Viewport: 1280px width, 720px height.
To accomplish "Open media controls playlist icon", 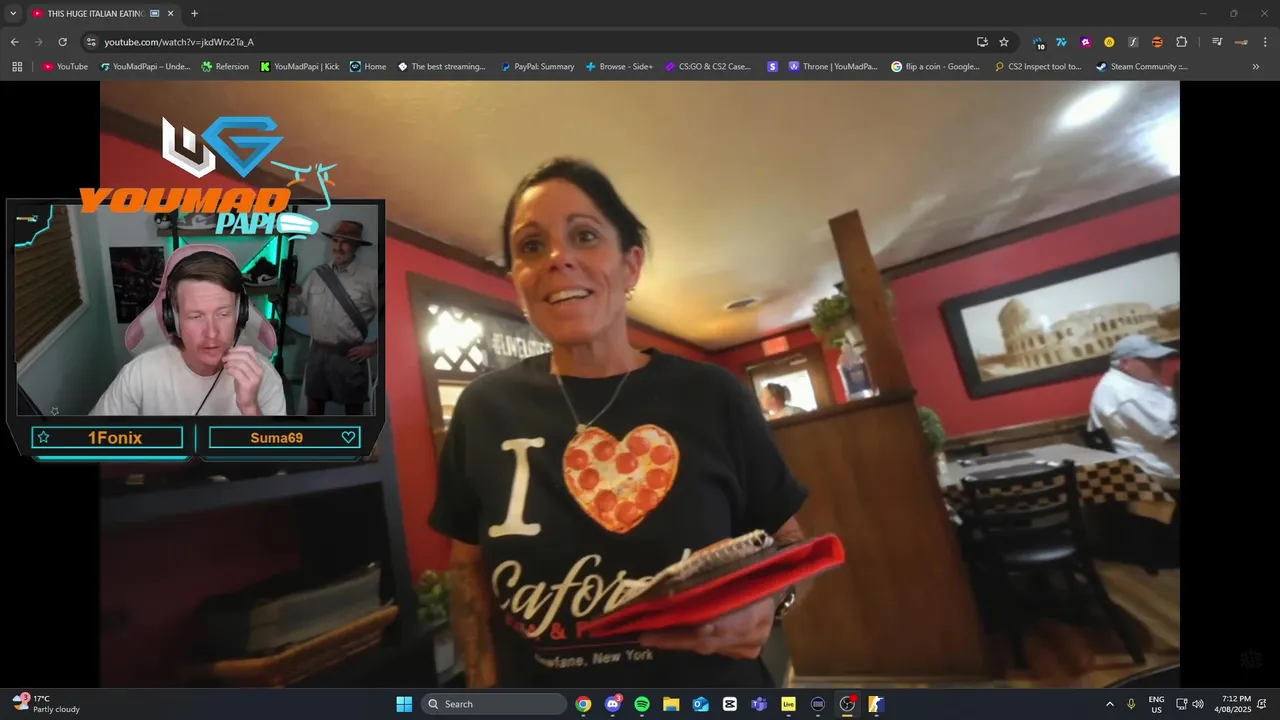I will click(x=1217, y=42).
